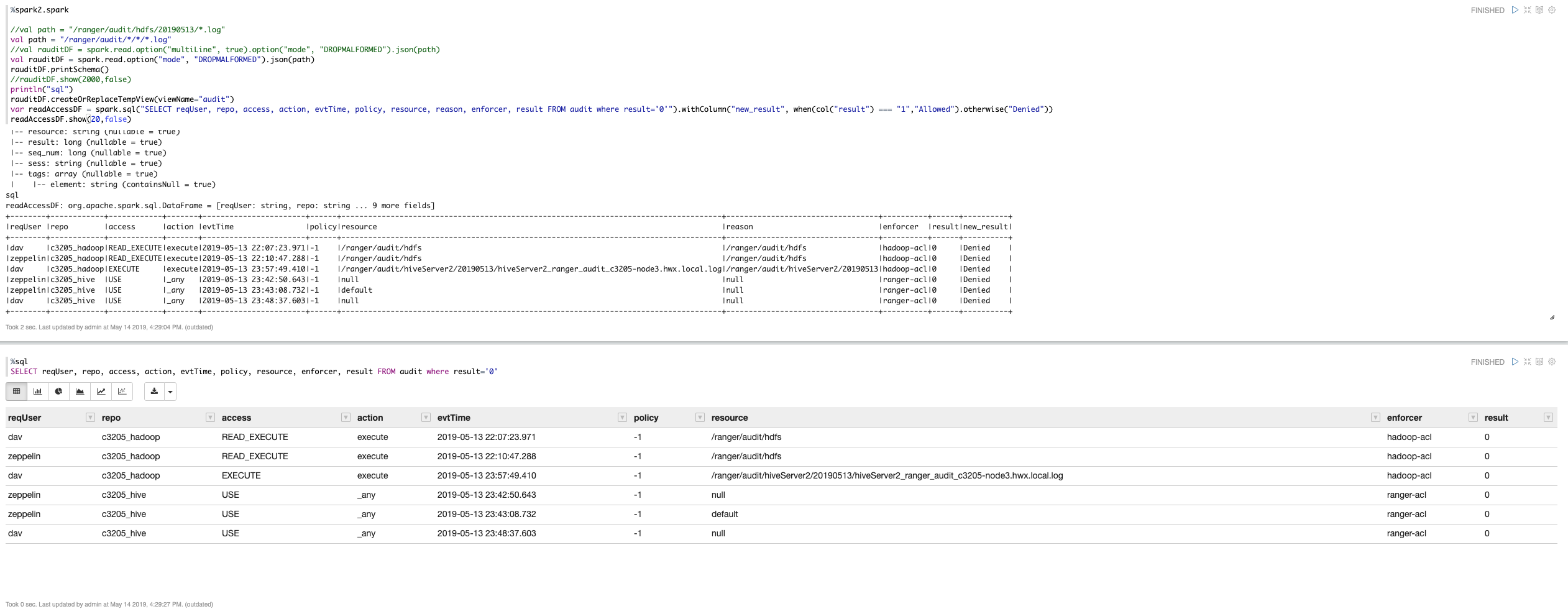Select the scatter chart visualization icon
1568x614 pixels.
coord(122,392)
